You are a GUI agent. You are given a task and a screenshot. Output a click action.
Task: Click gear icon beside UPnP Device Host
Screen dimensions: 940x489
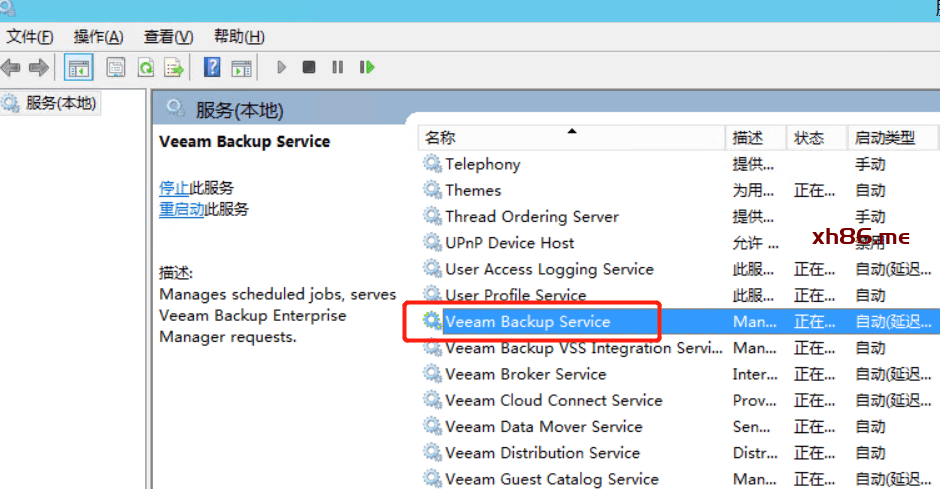click(432, 242)
